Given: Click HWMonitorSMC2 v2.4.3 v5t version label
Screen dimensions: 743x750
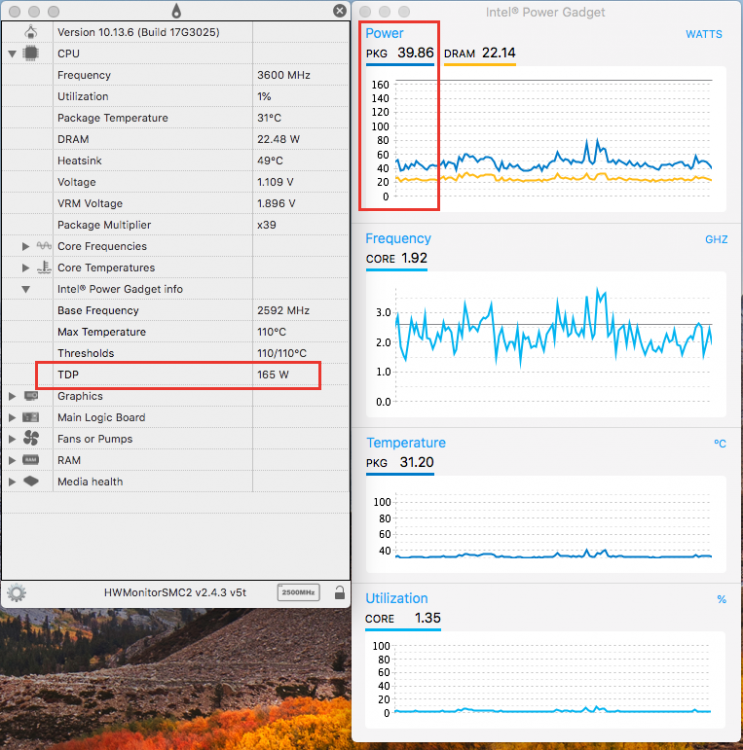Looking at the screenshot, I should click(x=175, y=593).
